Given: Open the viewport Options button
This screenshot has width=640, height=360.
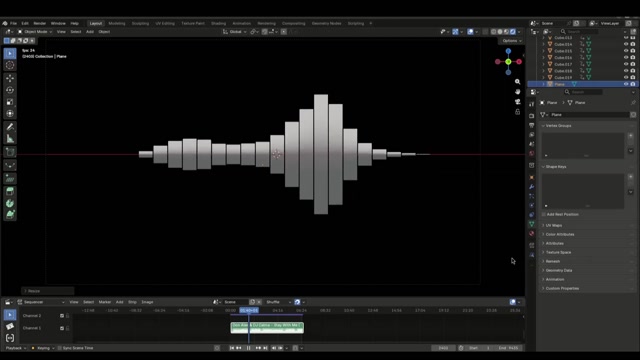Looking at the screenshot, I should pos(512,41).
